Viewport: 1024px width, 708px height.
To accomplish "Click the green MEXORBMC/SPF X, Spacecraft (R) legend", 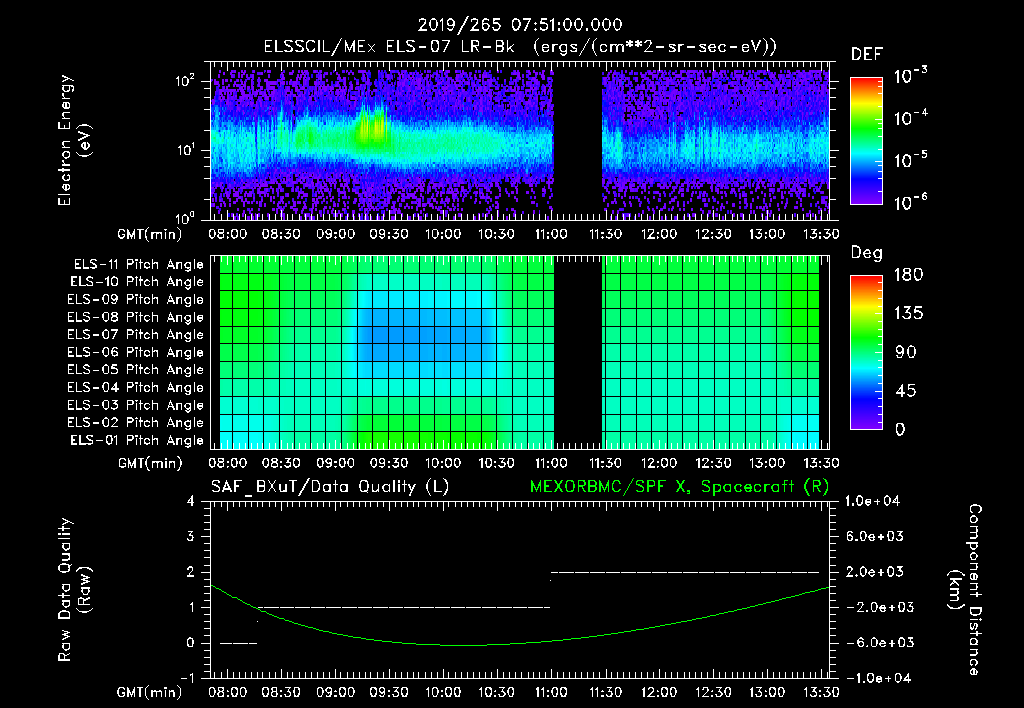I will 679,487.
